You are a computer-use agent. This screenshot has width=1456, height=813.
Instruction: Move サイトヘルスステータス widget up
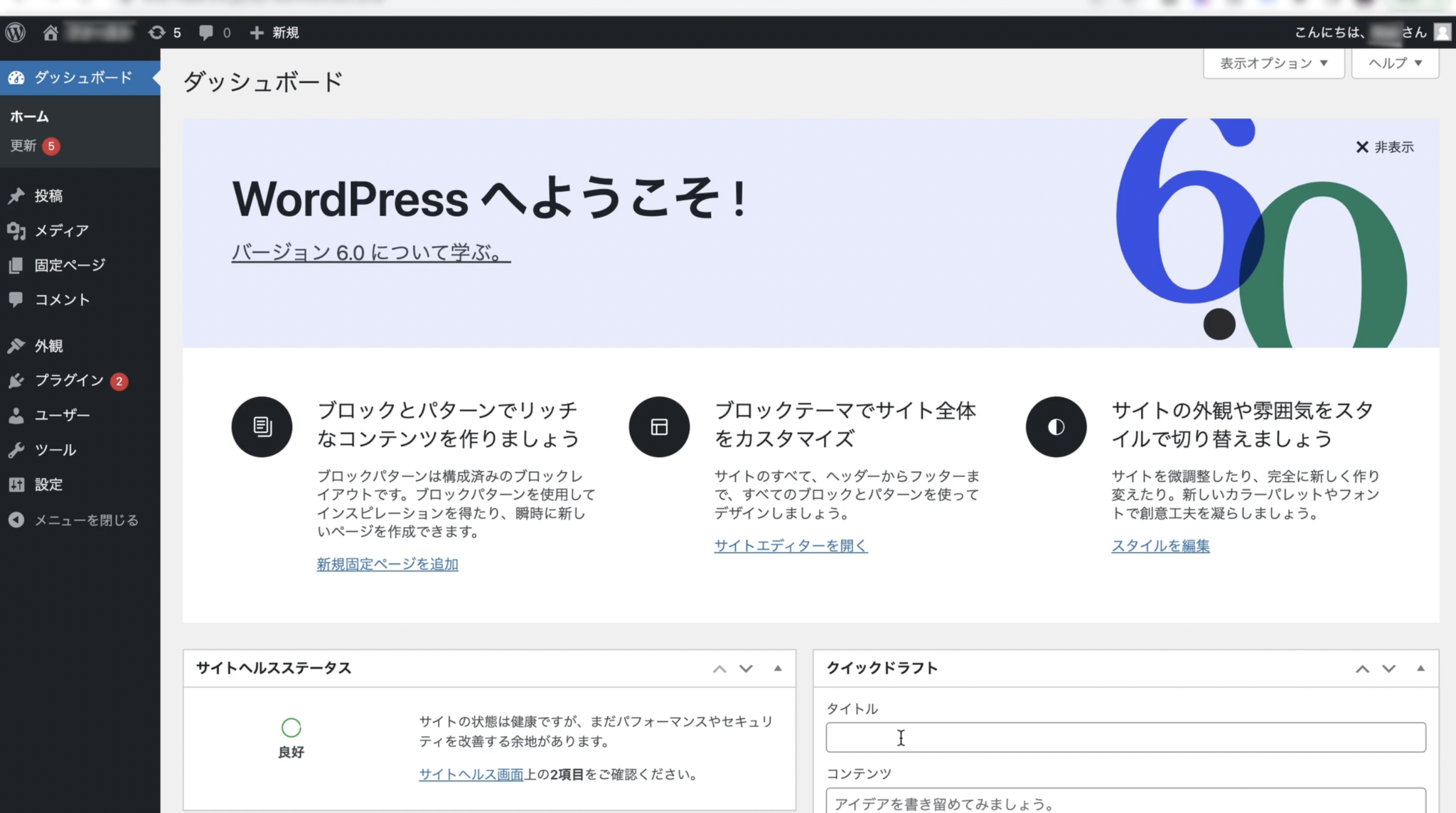click(719, 669)
